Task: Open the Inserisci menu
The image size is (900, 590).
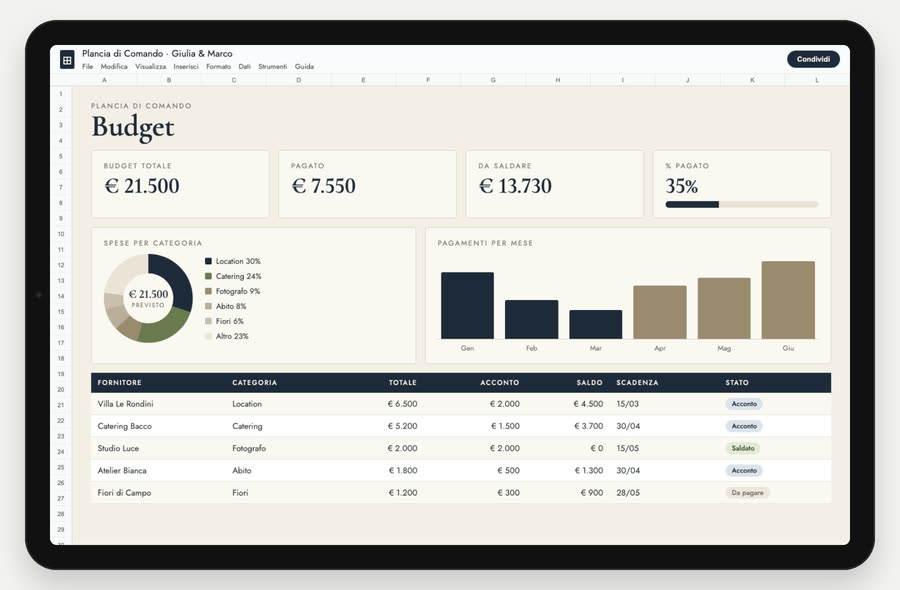Action: pyautogui.click(x=186, y=67)
